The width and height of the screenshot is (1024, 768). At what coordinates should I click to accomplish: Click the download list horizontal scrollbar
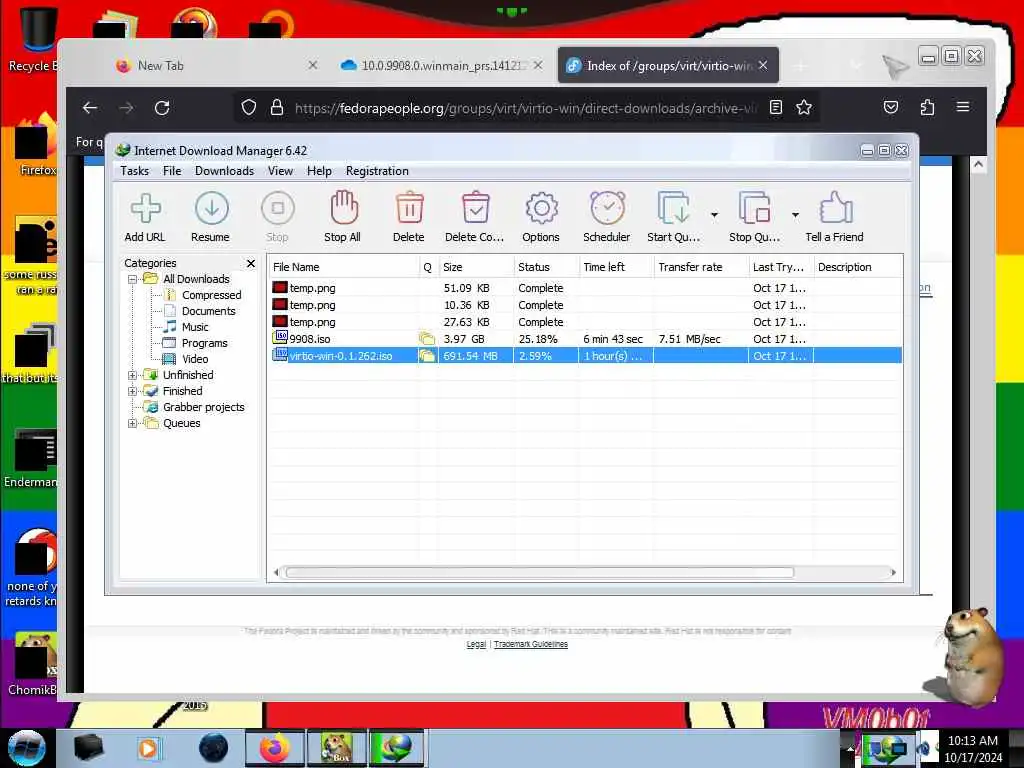tap(539, 573)
